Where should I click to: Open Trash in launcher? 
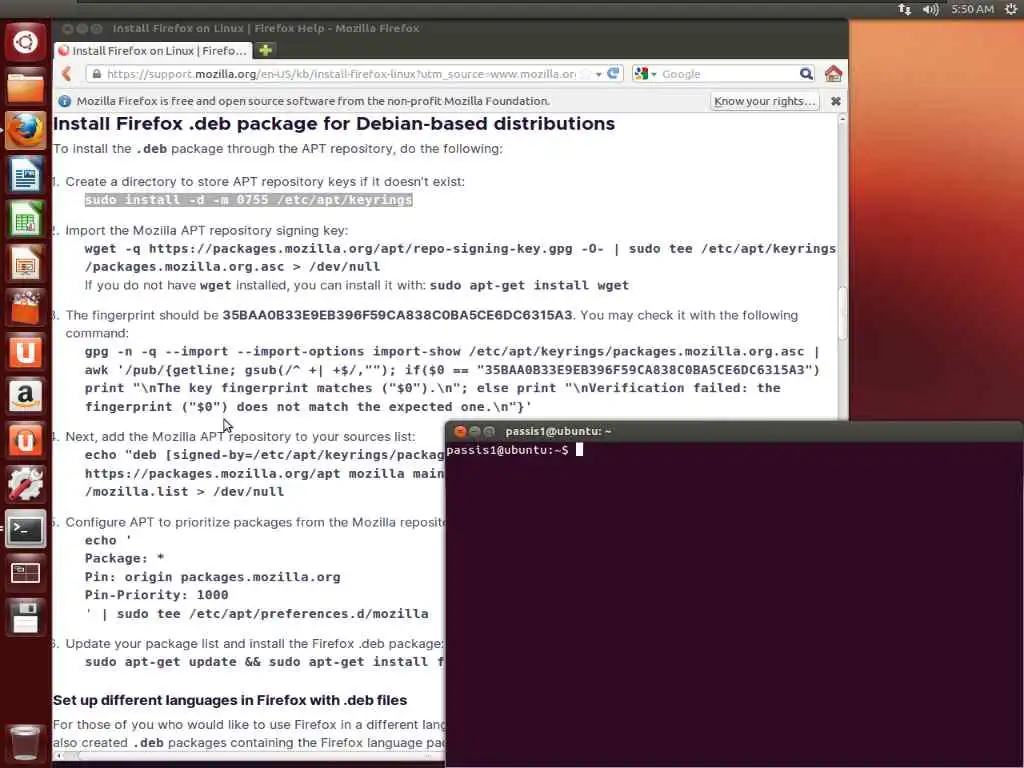[x=25, y=743]
